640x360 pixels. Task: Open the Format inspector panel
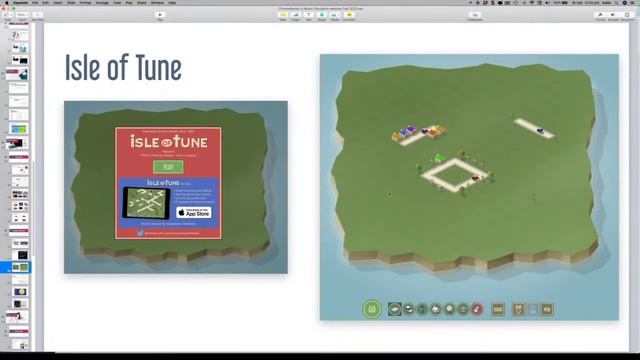click(600, 15)
